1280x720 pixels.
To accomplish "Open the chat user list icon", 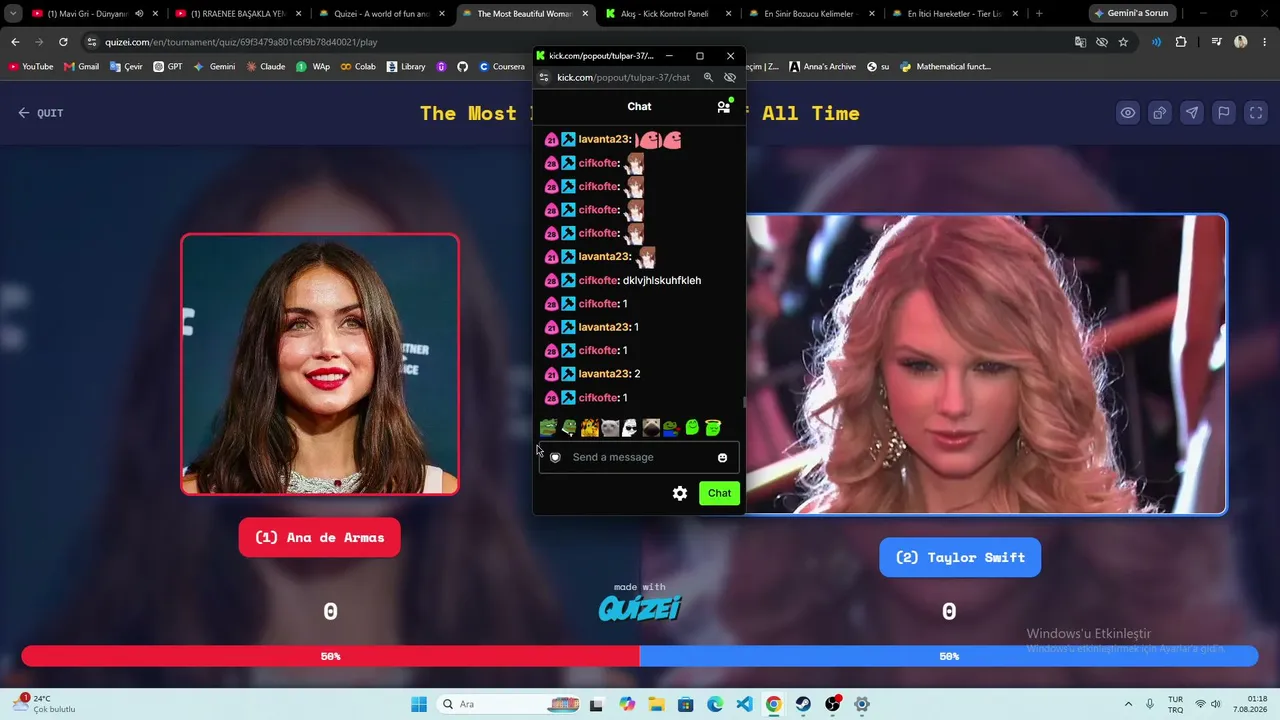I will click(724, 106).
